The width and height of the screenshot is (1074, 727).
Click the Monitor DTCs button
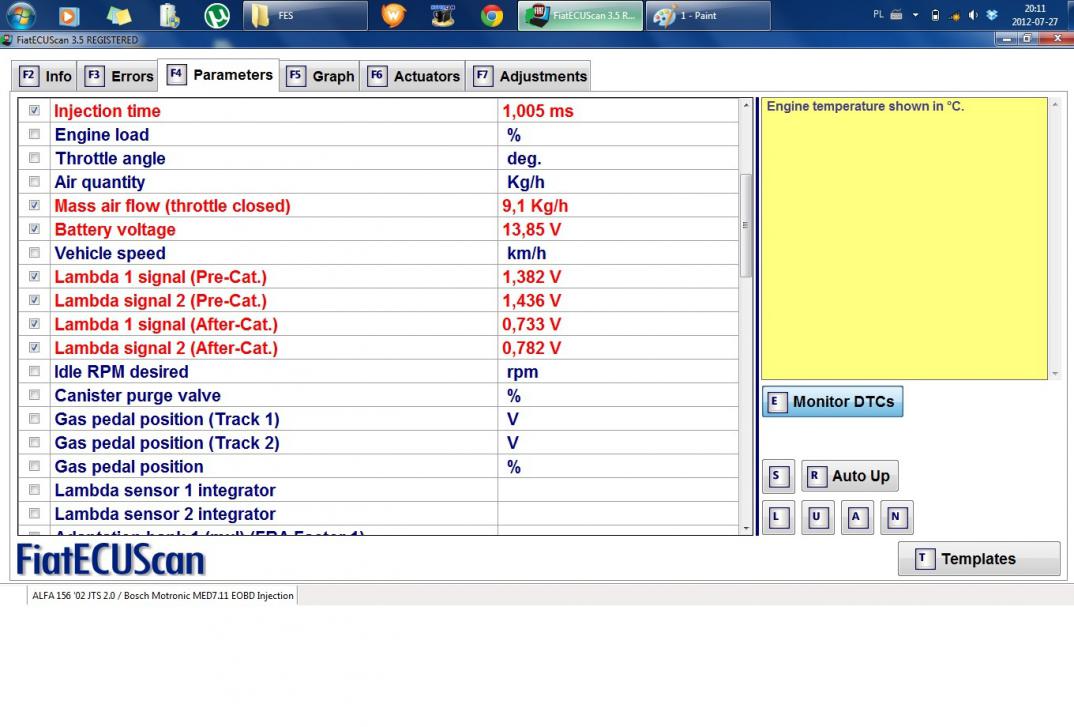tap(832, 402)
